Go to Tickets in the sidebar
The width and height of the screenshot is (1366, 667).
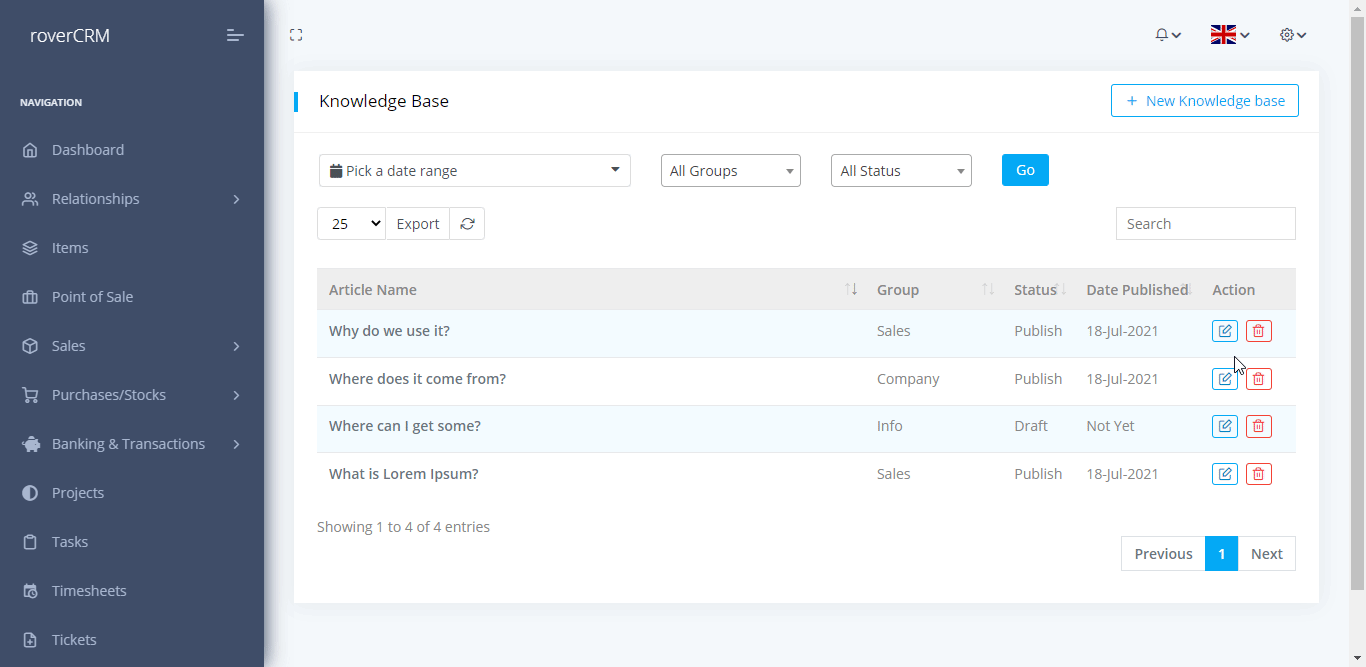(x=74, y=640)
